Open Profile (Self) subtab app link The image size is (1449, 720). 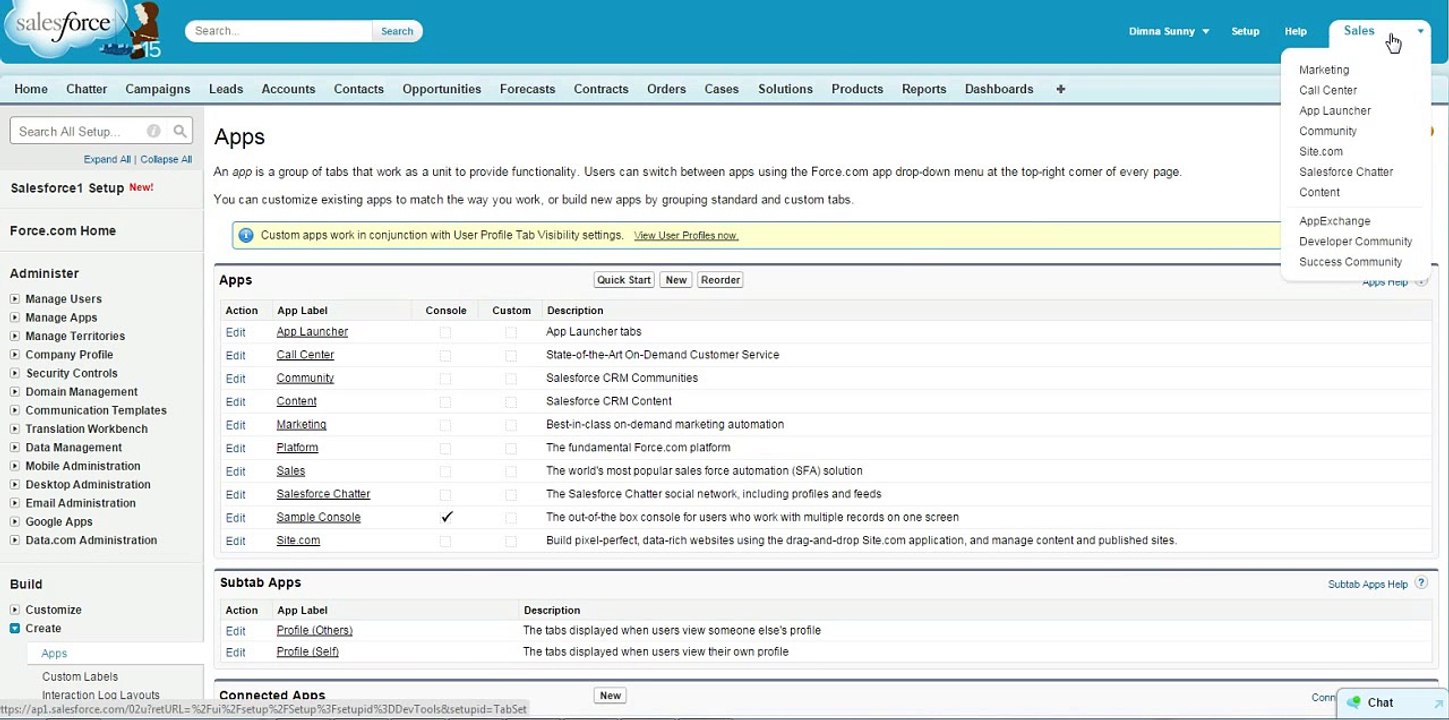click(x=307, y=652)
